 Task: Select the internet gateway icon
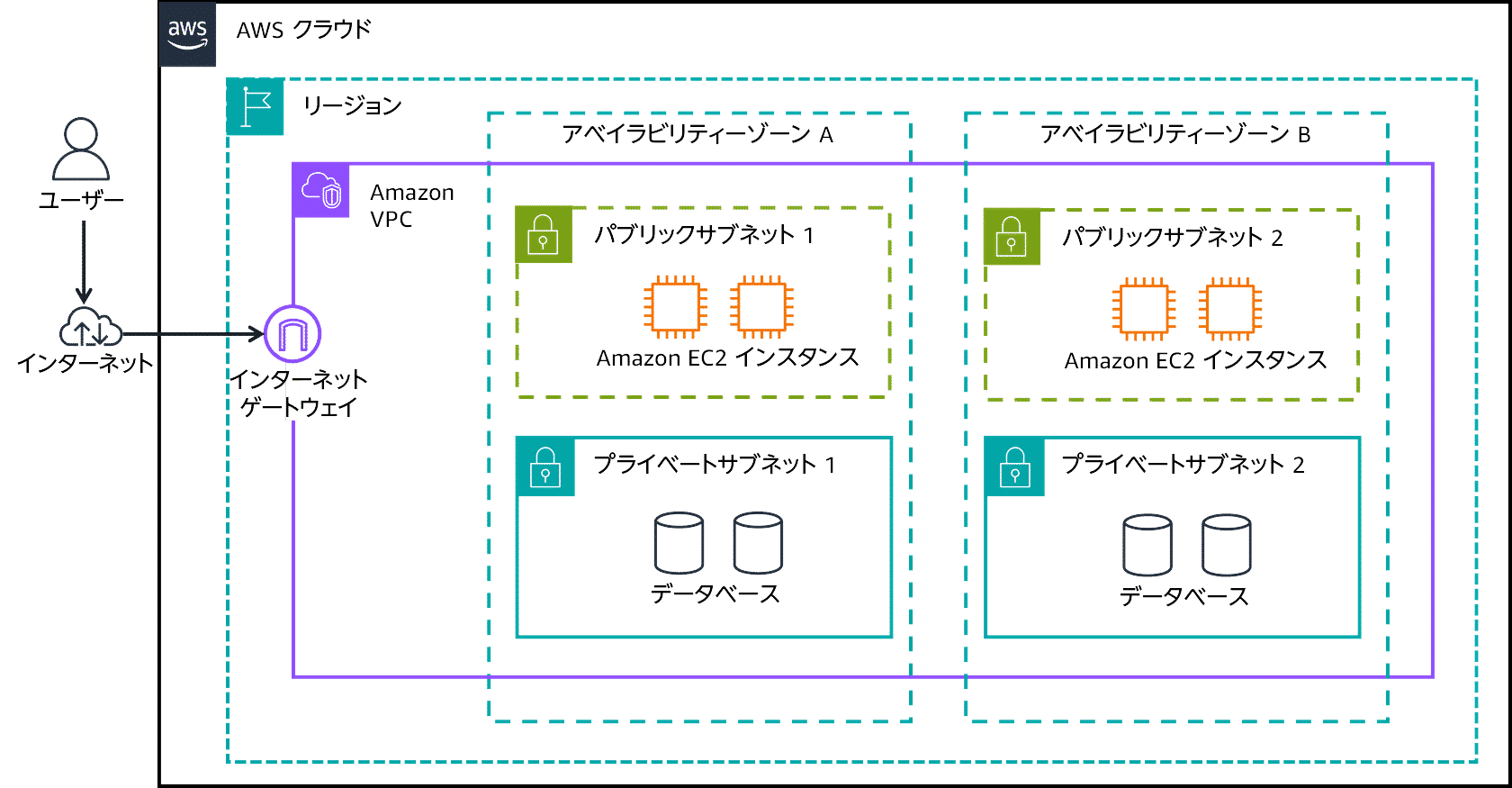point(292,334)
